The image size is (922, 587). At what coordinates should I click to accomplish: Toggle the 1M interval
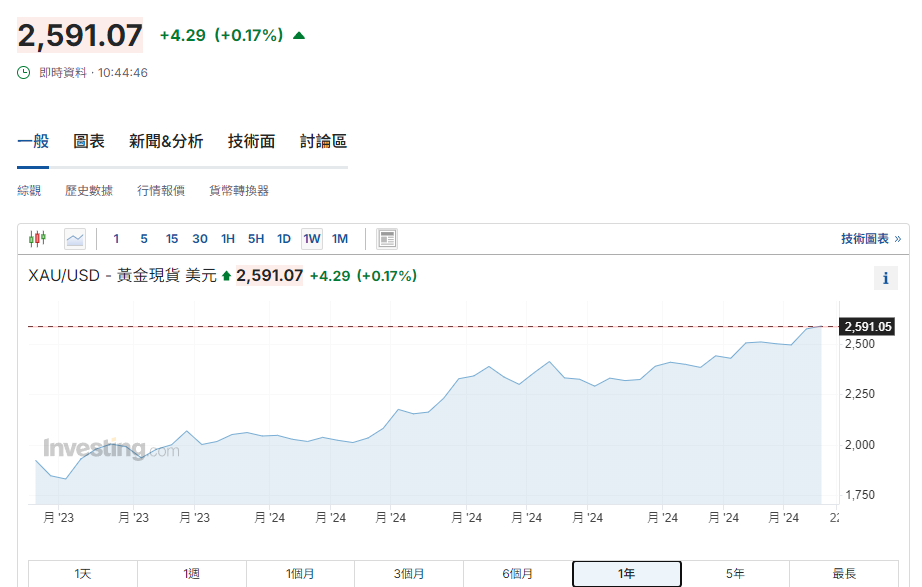point(339,238)
